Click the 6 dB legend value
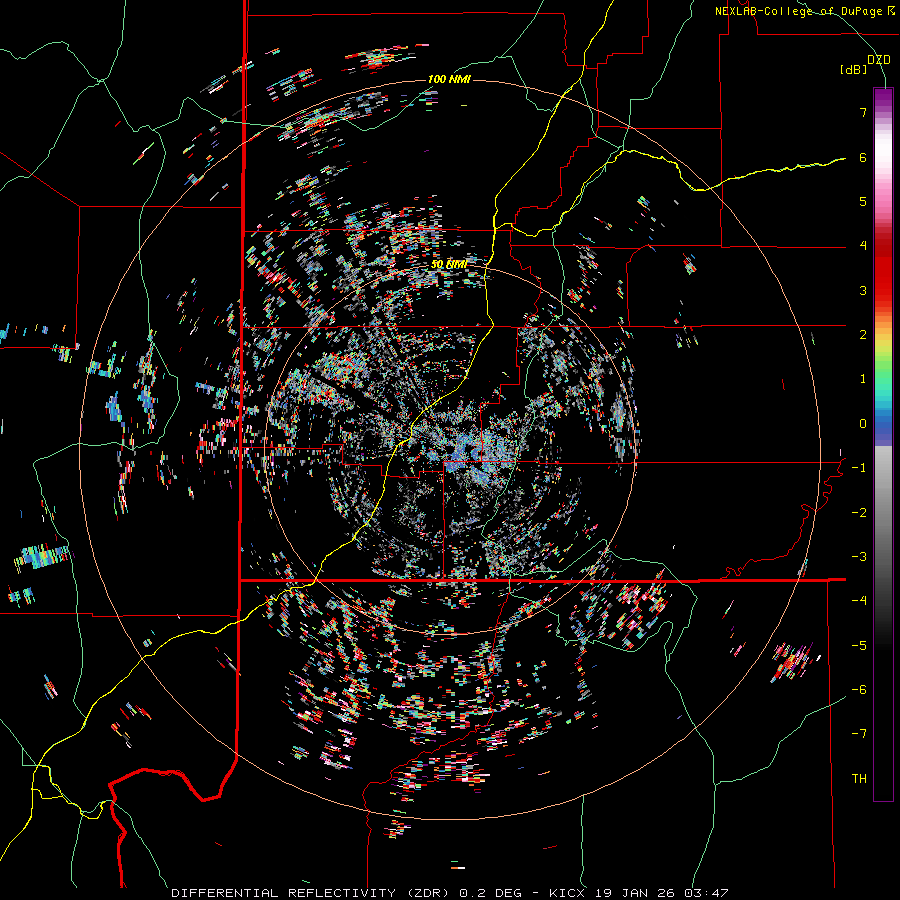The image size is (900, 900). pyautogui.click(x=863, y=157)
